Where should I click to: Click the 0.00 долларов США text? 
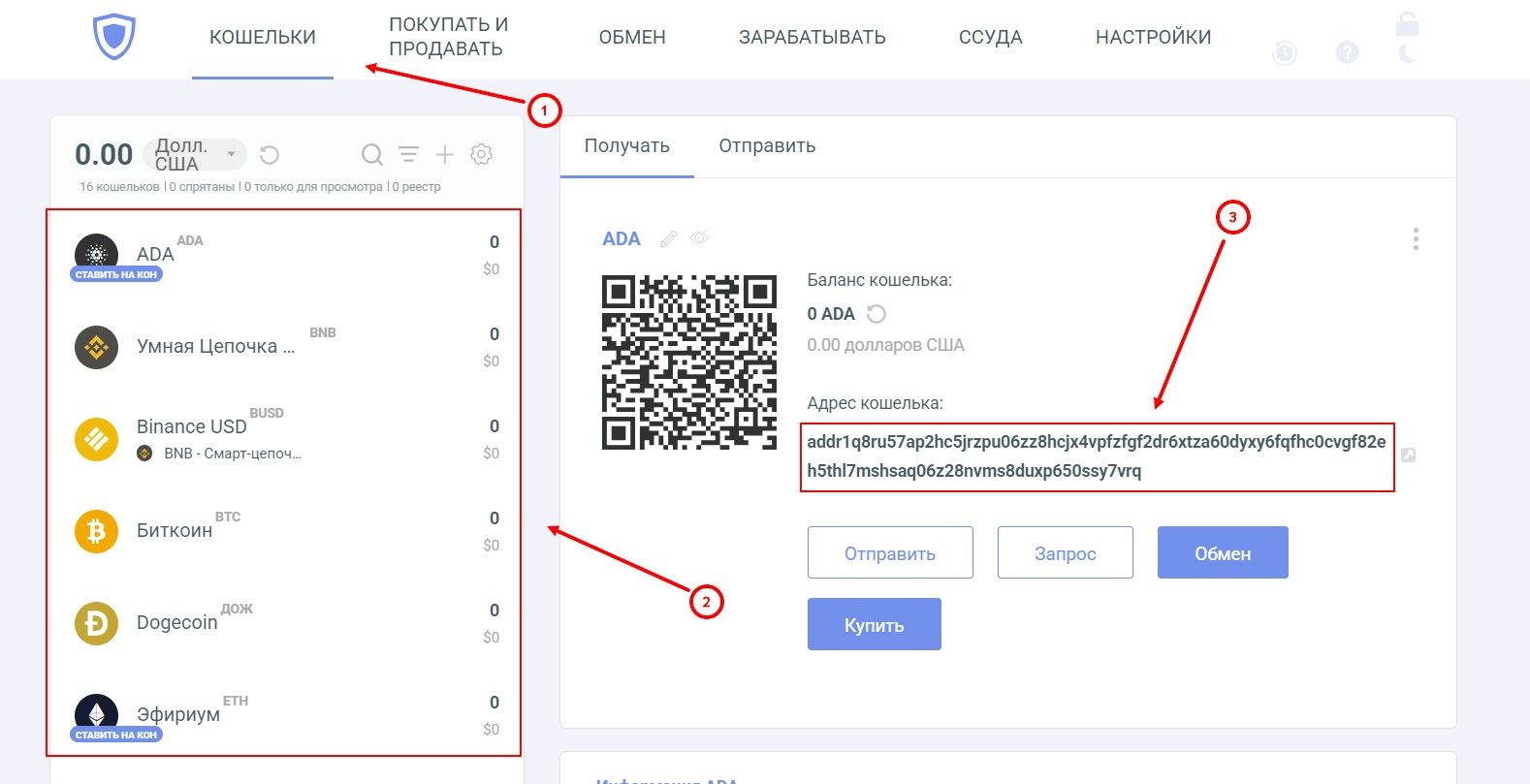(885, 345)
